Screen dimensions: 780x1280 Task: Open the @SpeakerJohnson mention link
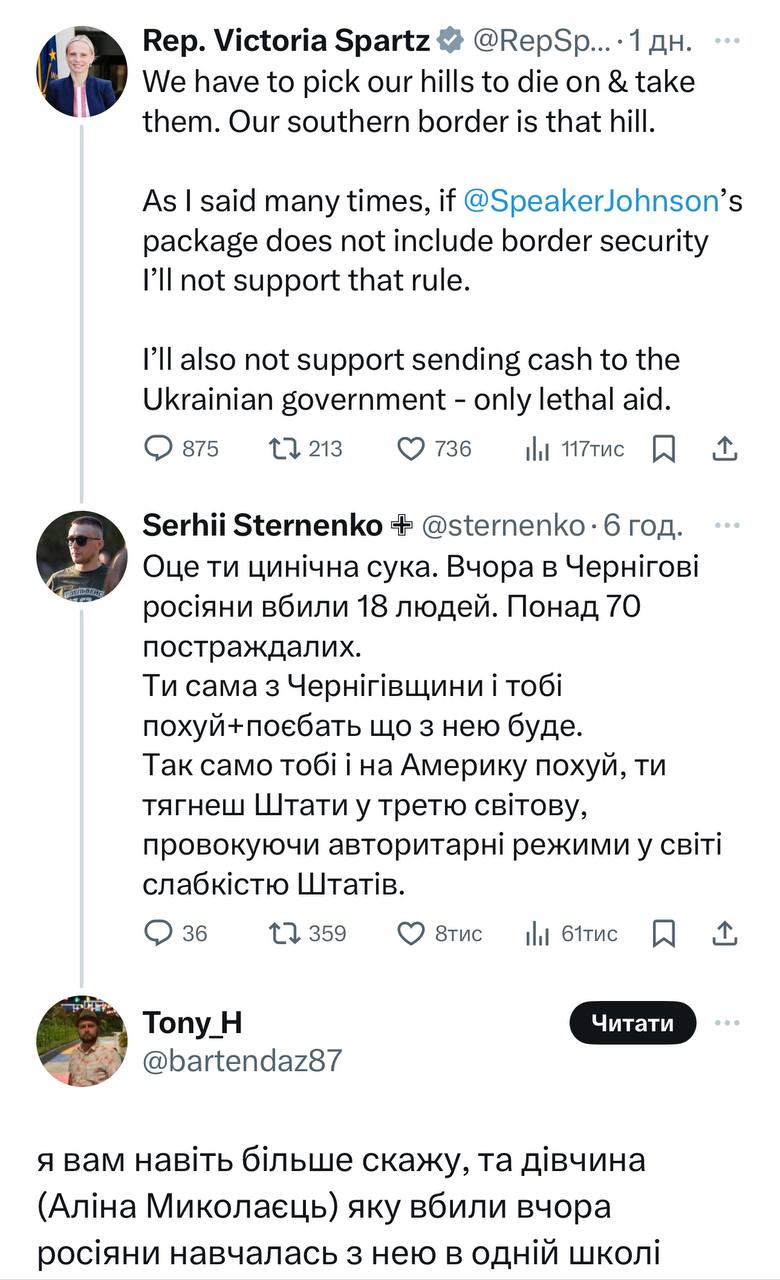590,201
